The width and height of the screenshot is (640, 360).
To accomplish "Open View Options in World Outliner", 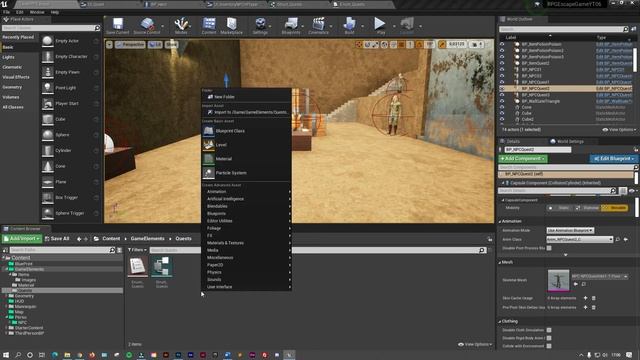I will (620, 130).
